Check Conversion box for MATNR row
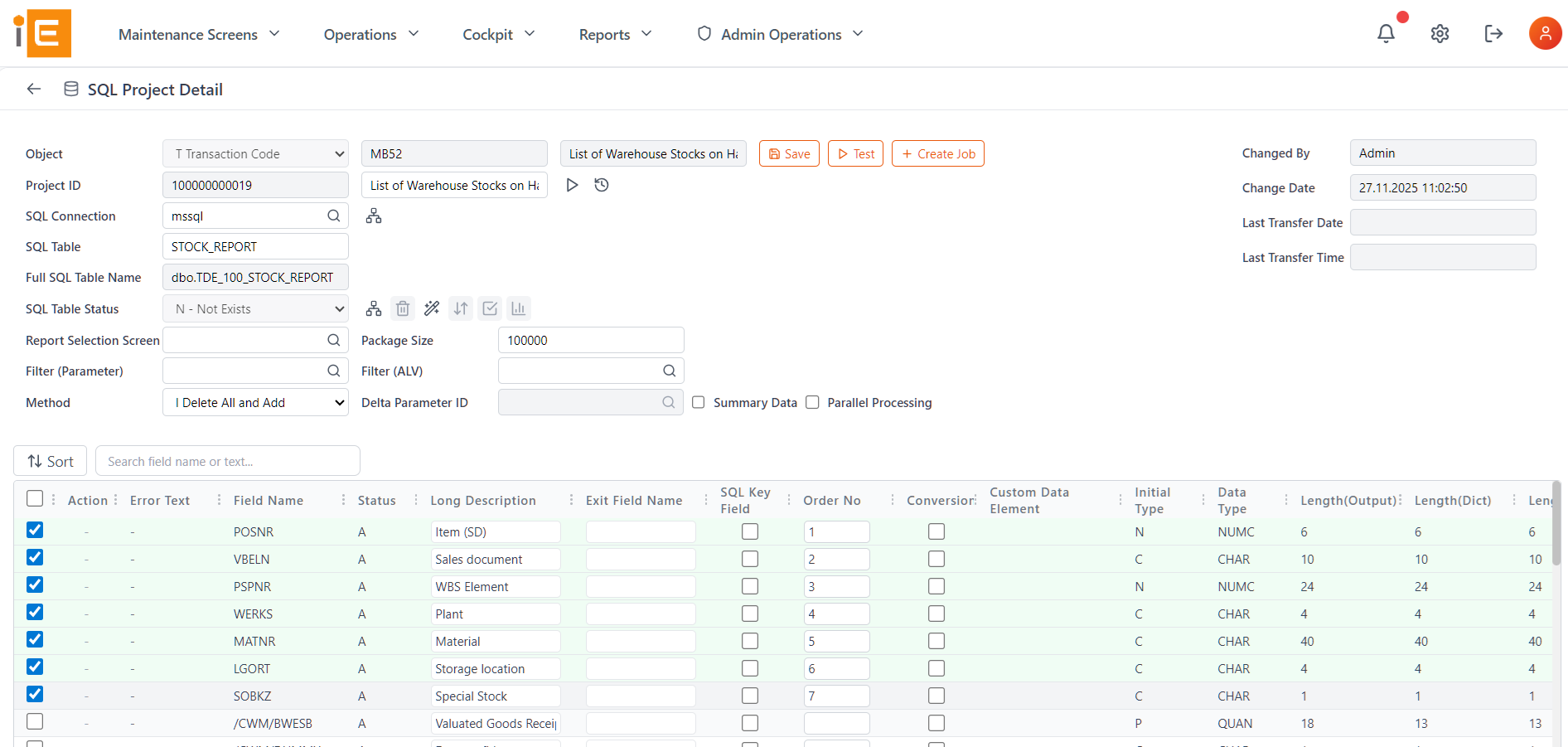This screenshot has height=747, width=1568. (936, 641)
